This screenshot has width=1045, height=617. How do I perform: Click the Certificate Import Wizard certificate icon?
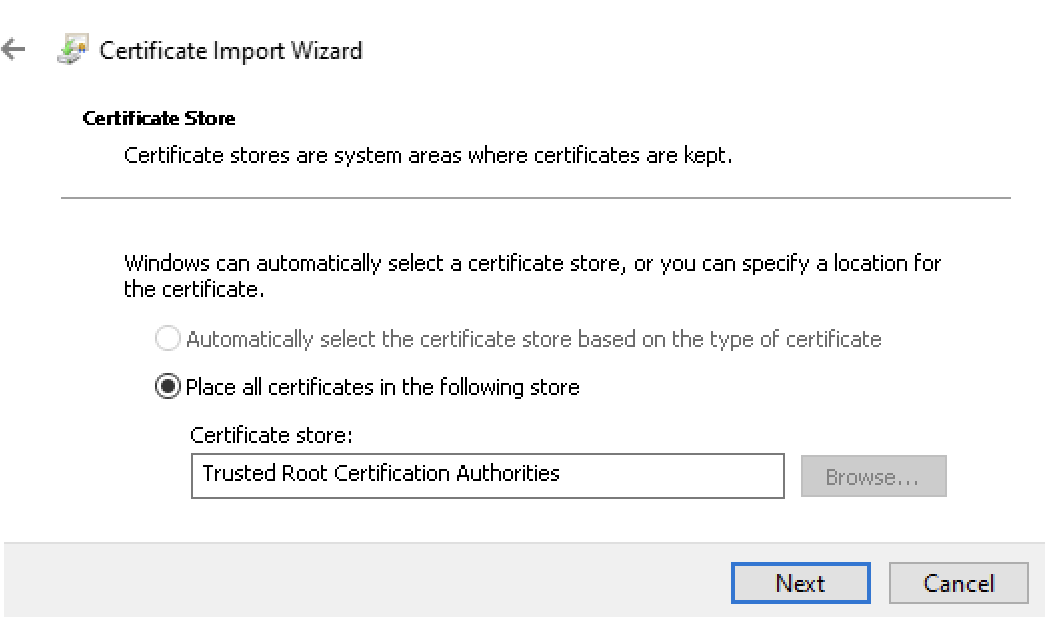(72, 49)
